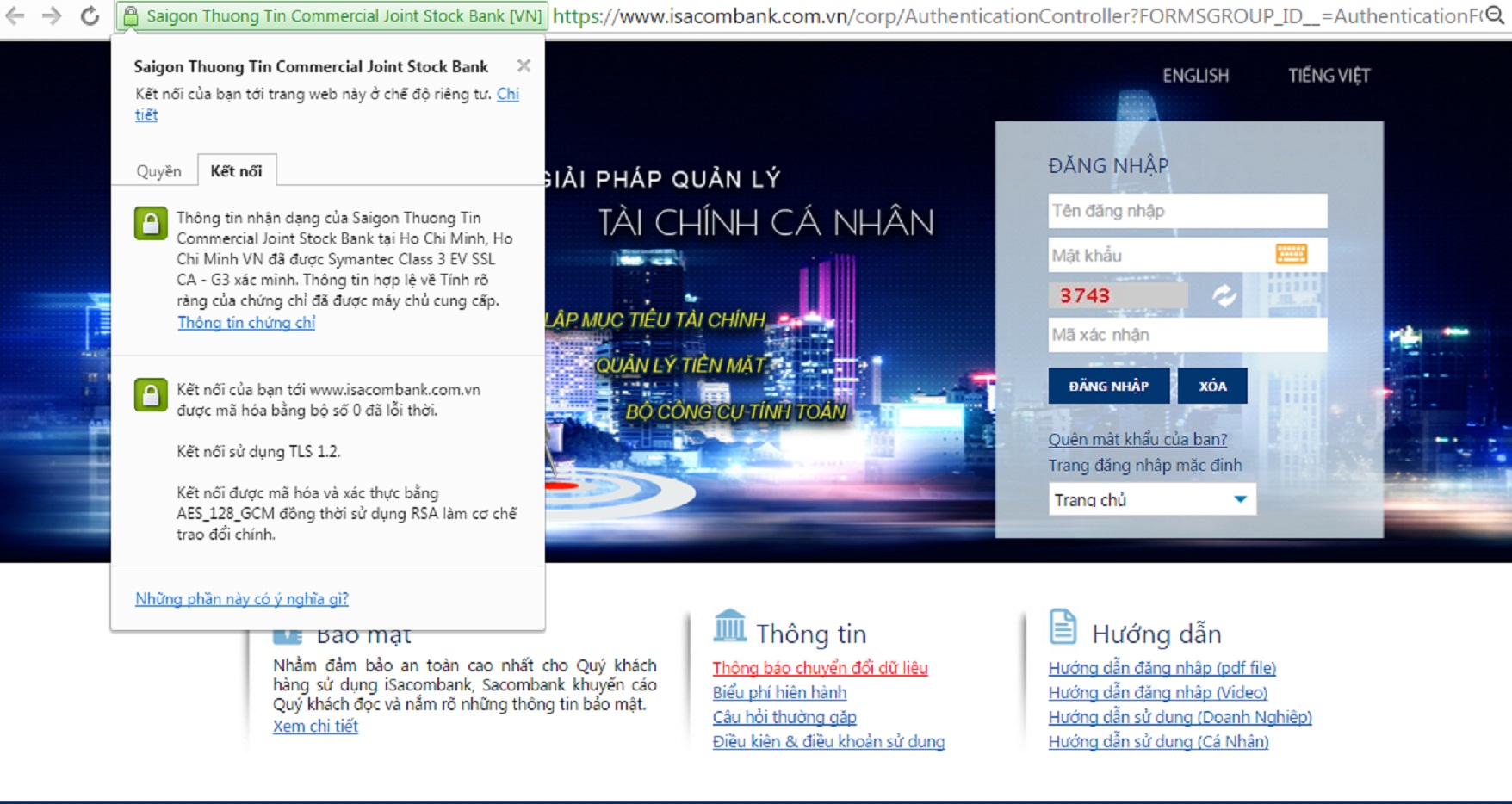Reload the page with the refresh icon
Viewport: 1512px width, 804px height.
tap(90, 15)
